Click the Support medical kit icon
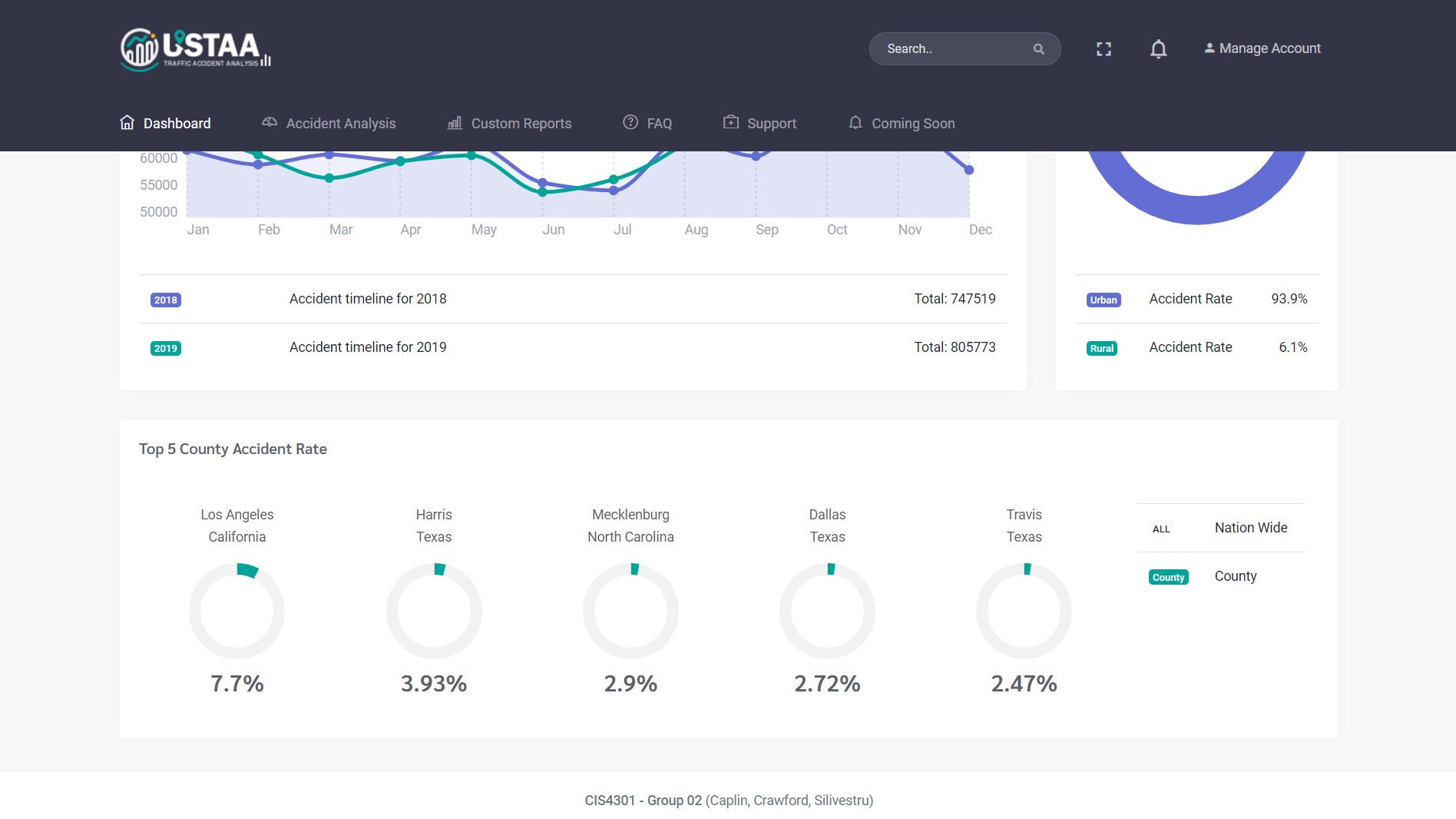Screen dimensions: 1456x819 [731, 123]
